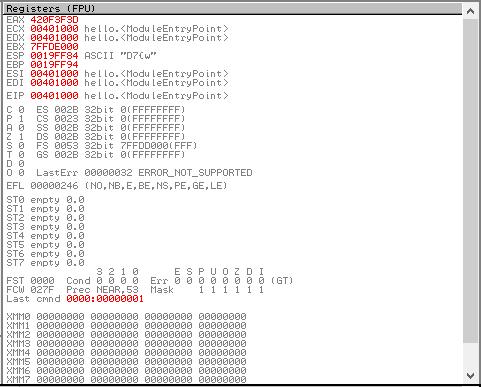Click EFL condition list (NO,NB,E,BE,NS,PE,GE,LE)

156,186
